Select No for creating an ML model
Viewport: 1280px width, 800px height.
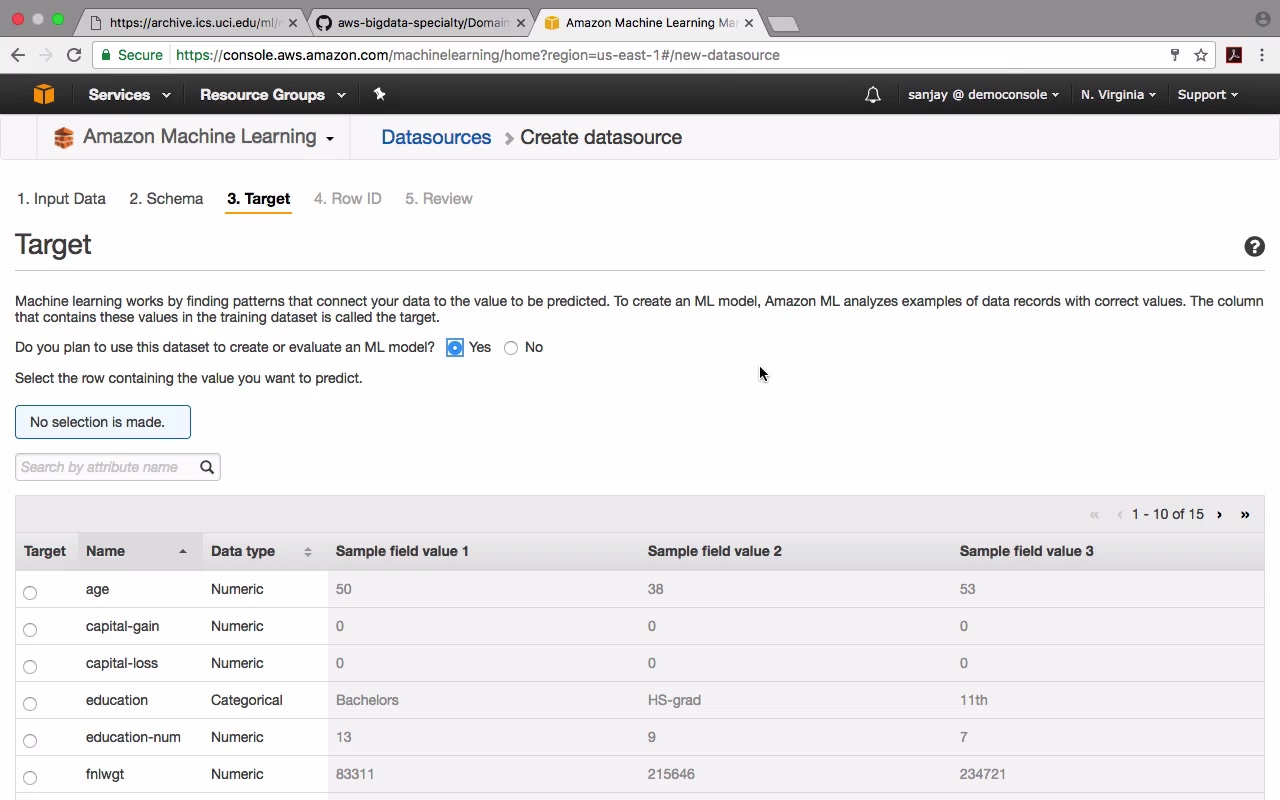(x=511, y=348)
